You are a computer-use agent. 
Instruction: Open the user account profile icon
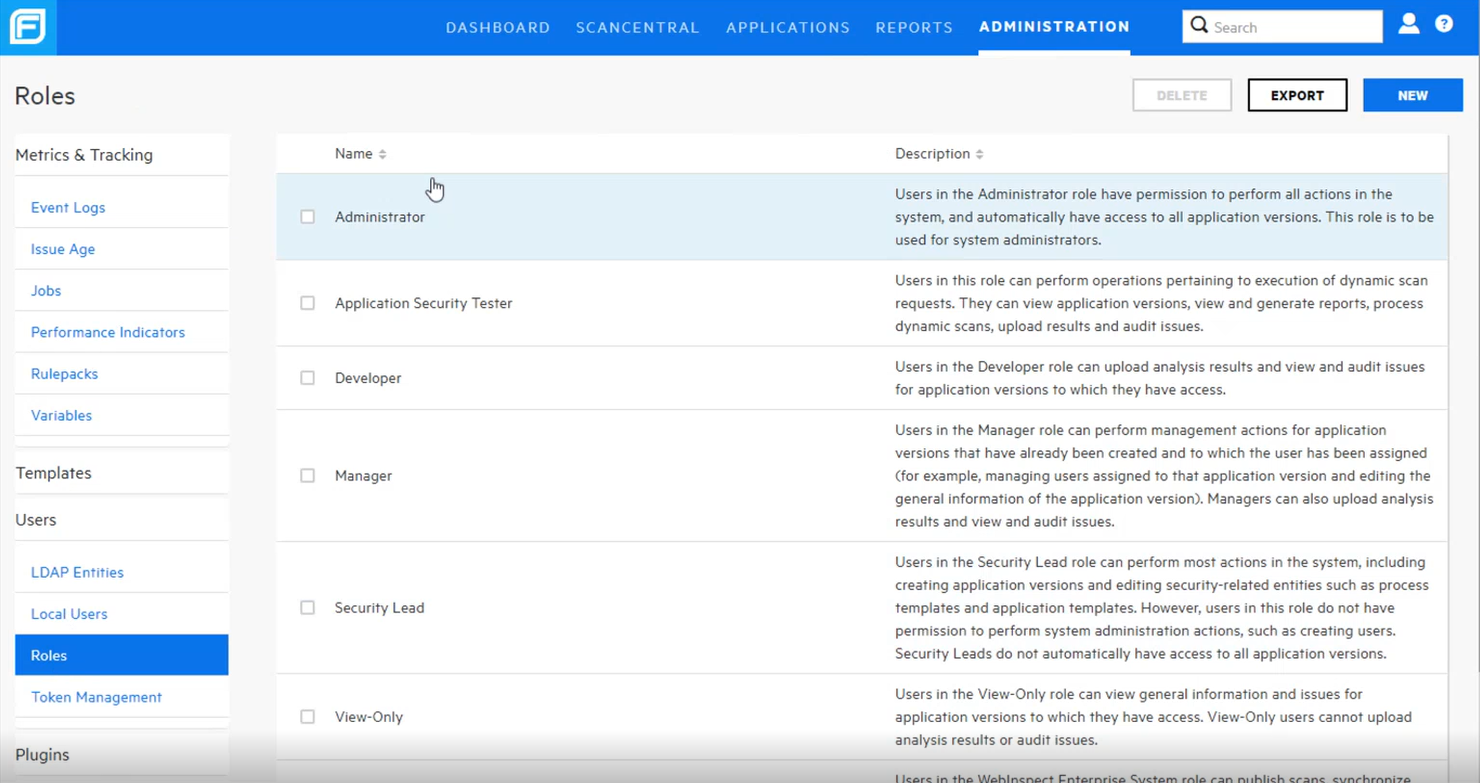pyautogui.click(x=1408, y=24)
